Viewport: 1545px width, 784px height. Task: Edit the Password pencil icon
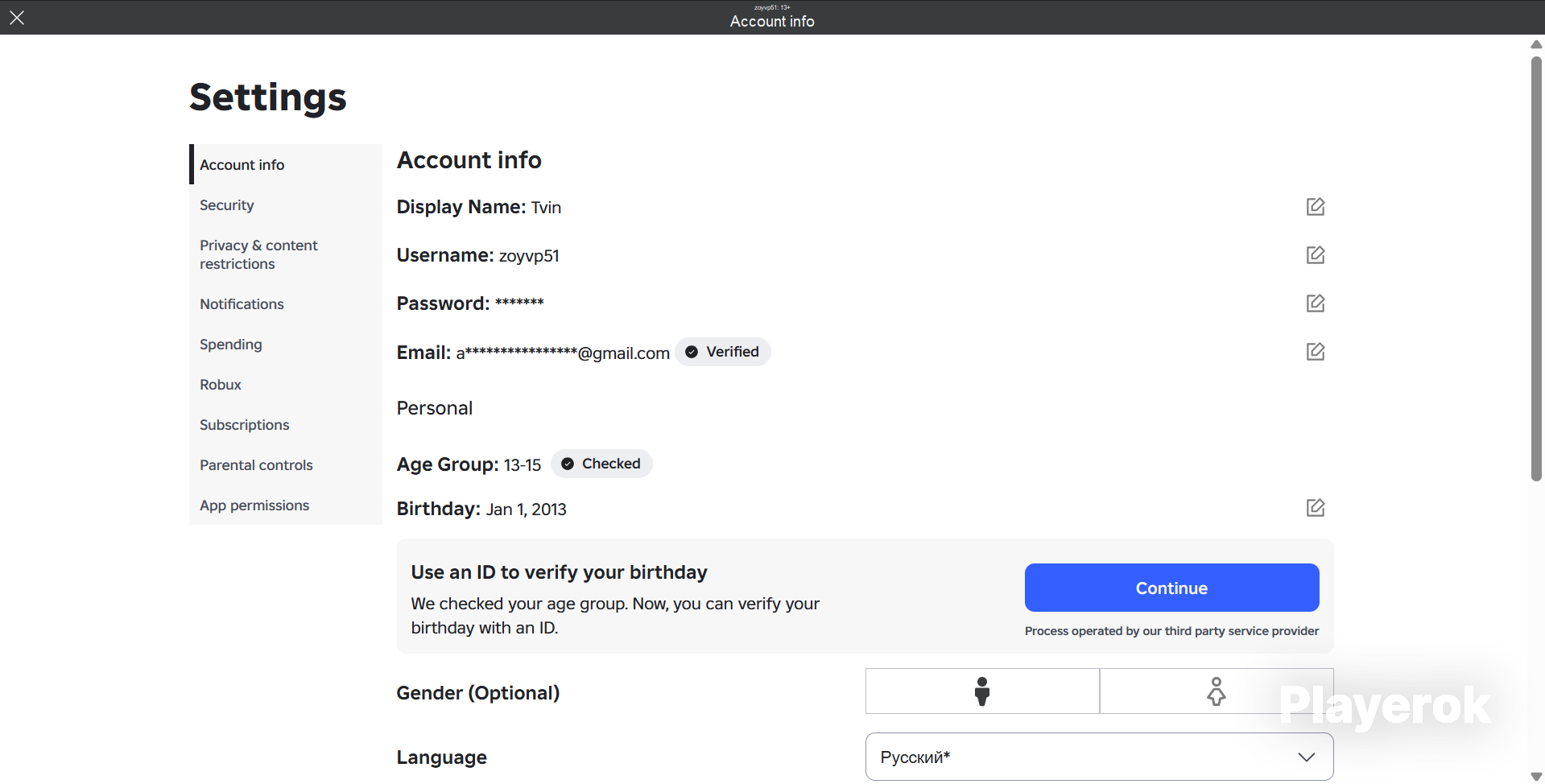coord(1316,303)
